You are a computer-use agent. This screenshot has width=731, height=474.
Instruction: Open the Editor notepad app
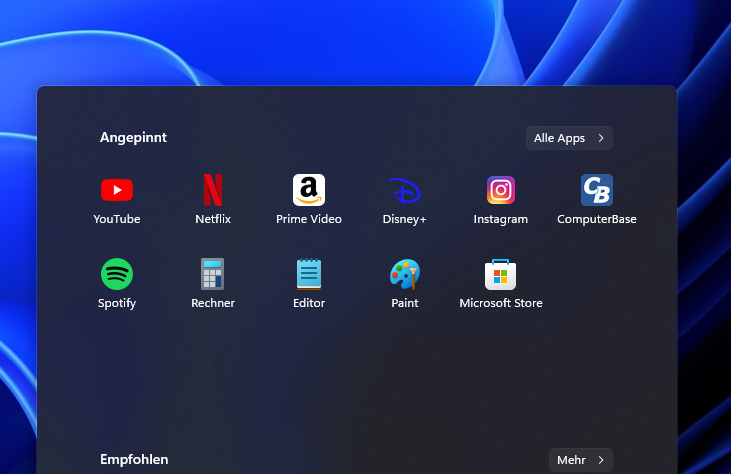coord(309,283)
